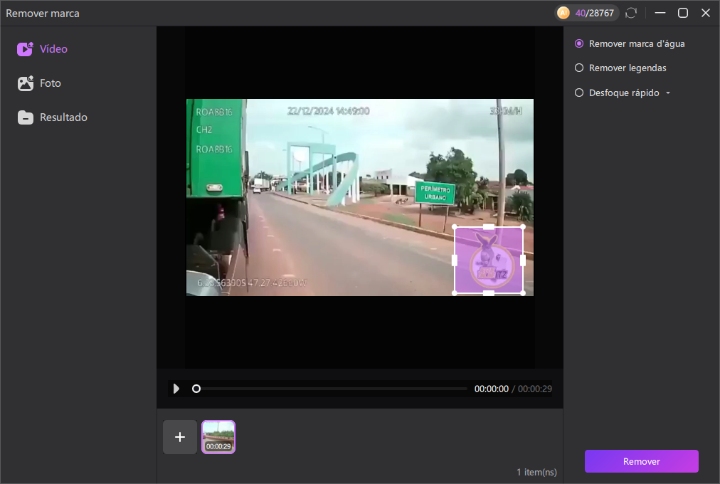Click the Foto picture sidebar icon

25,83
